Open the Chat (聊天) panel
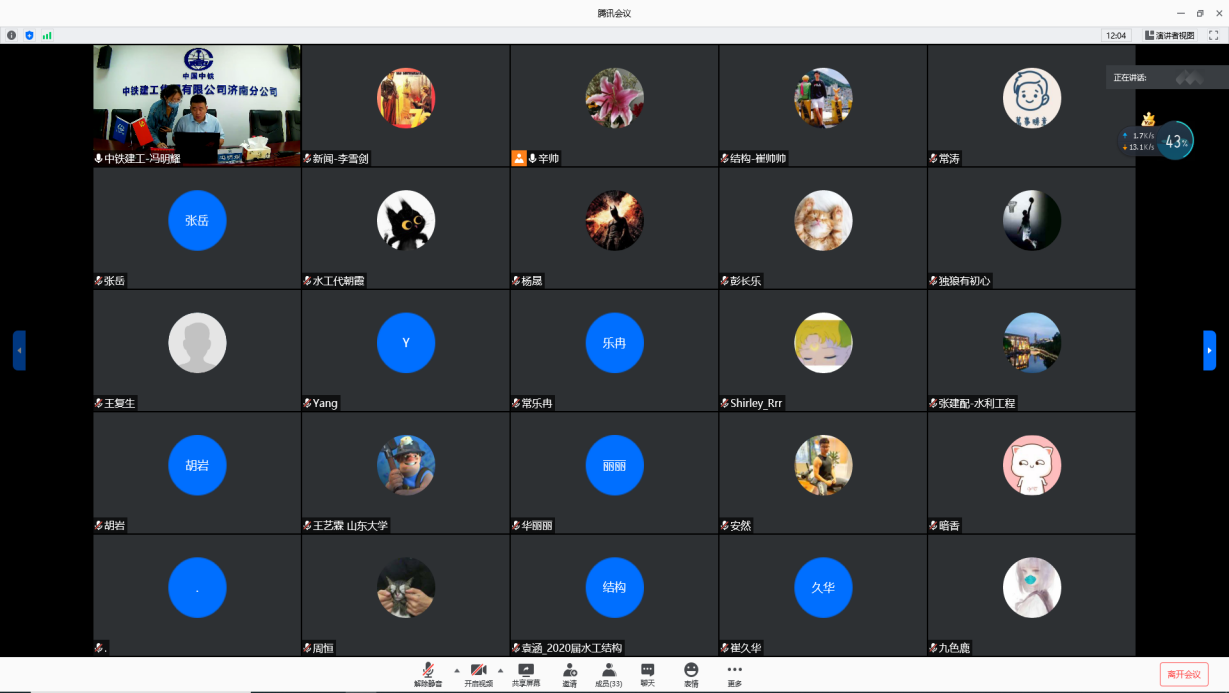Screen dimensions: 1229x693 [647, 675]
